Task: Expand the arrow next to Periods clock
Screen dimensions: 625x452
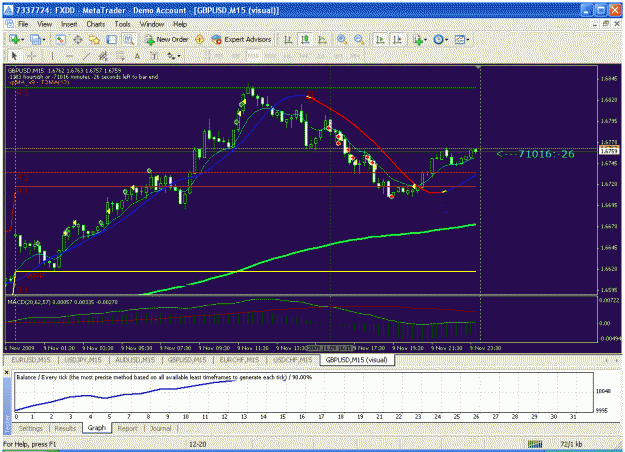Action: click(446, 40)
